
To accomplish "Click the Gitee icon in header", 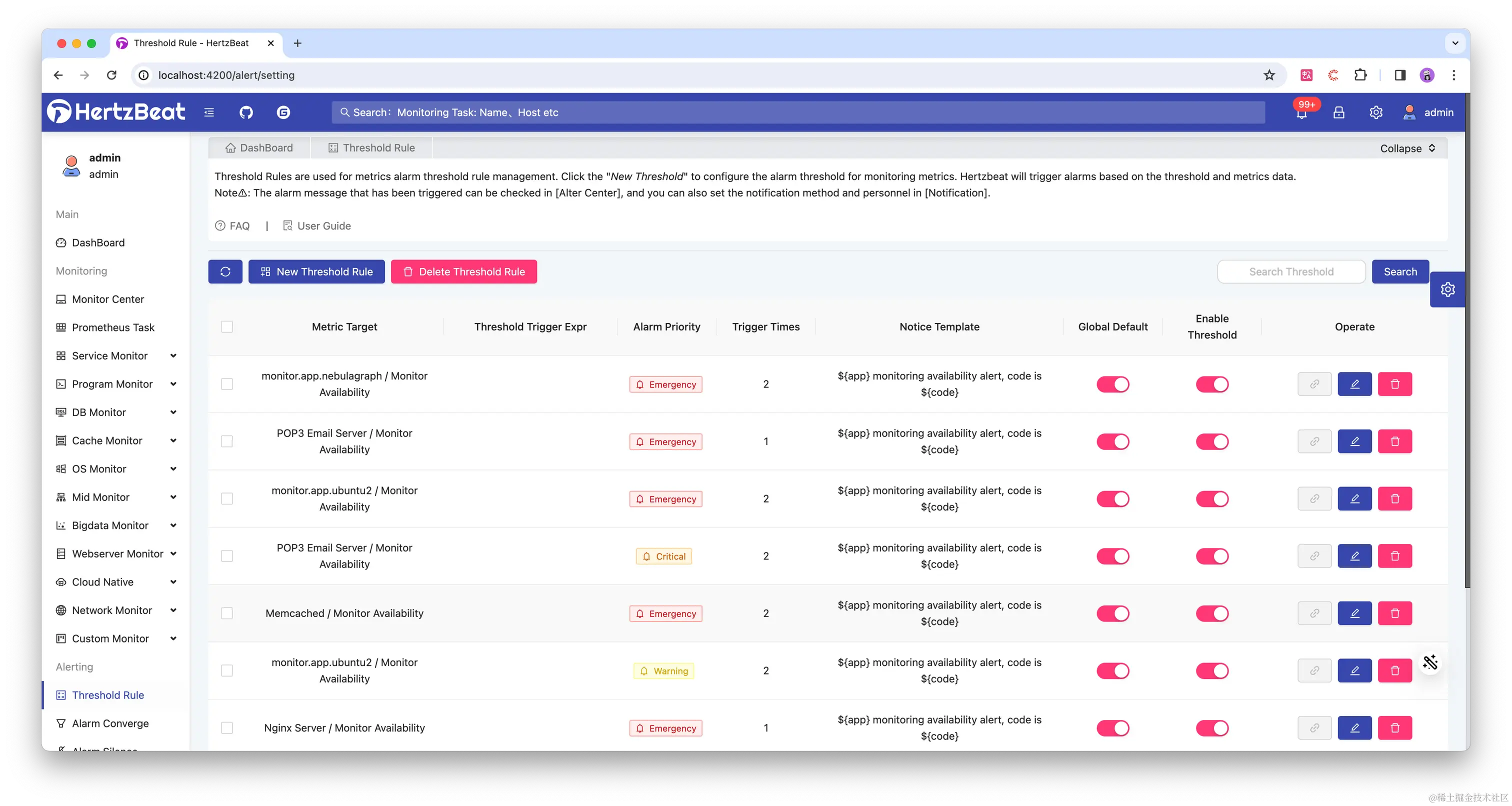I will tap(283, 112).
